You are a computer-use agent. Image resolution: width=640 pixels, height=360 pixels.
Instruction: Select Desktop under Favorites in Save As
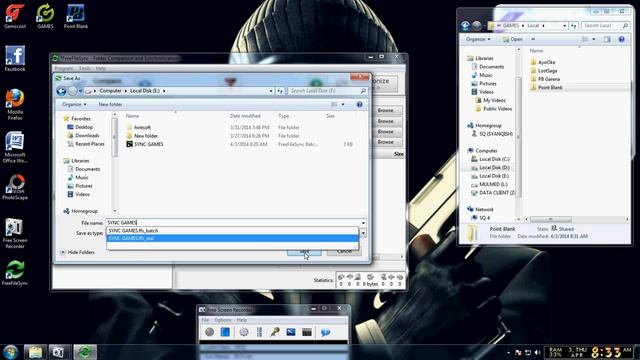coord(84,127)
